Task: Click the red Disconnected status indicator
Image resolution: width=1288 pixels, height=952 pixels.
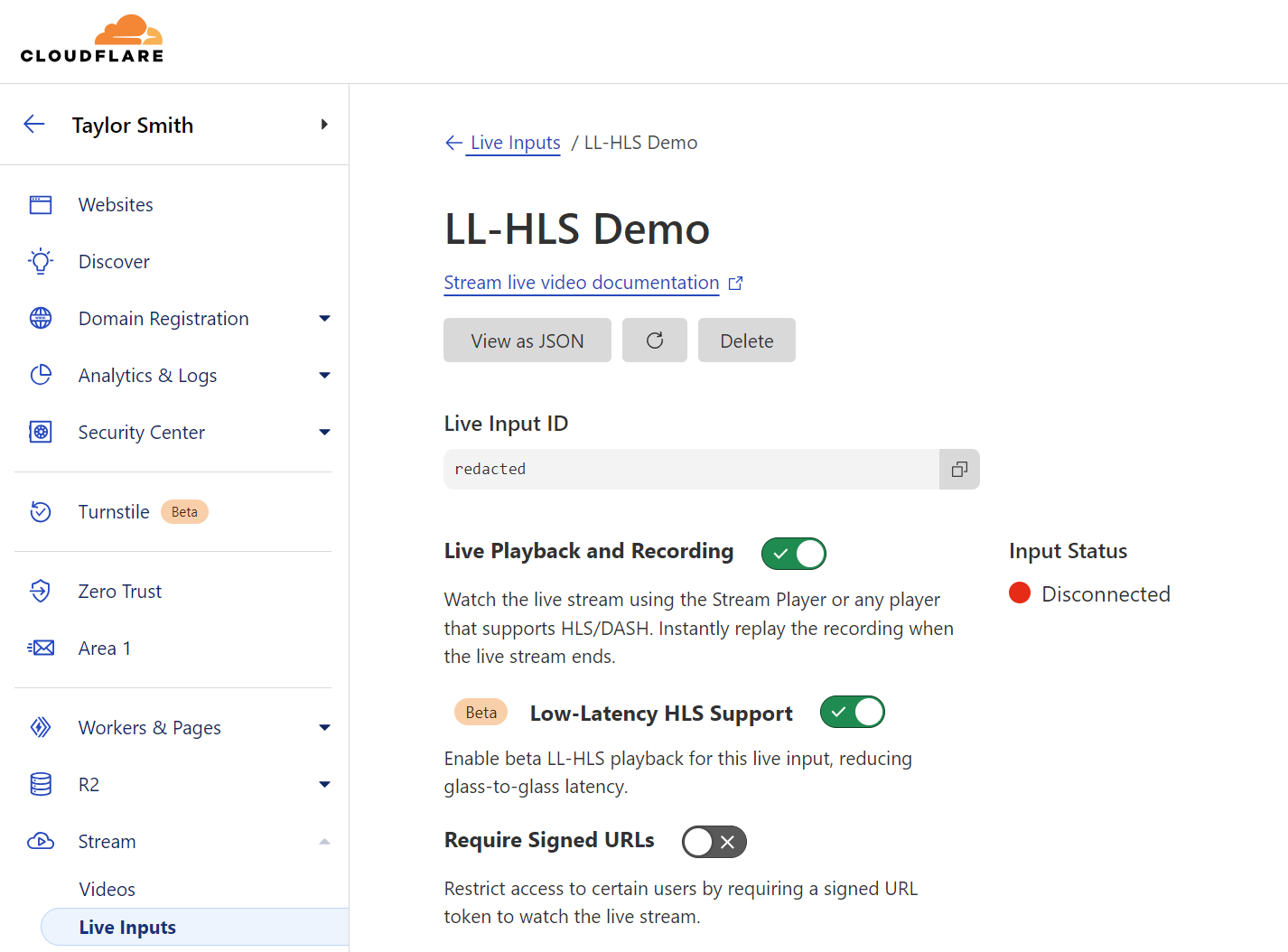Action: [1020, 593]
